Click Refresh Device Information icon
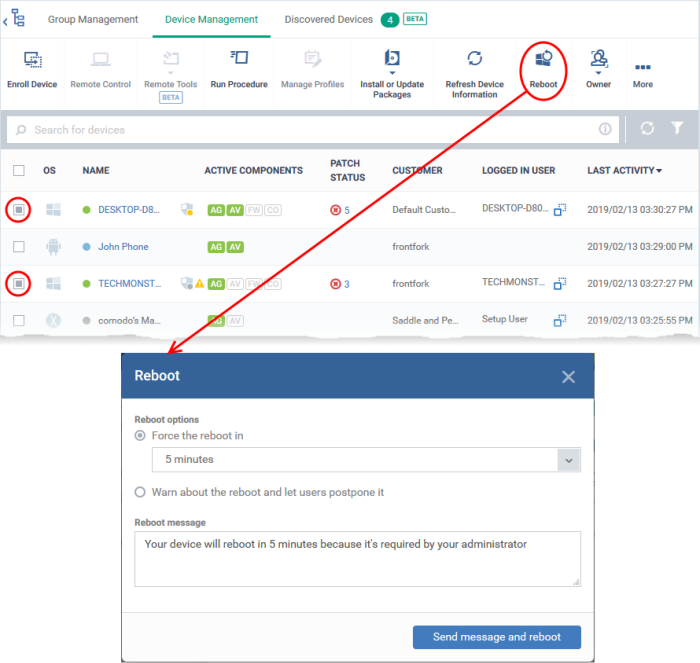The width and height of the screenshot is (700, 663). [475, 58]
